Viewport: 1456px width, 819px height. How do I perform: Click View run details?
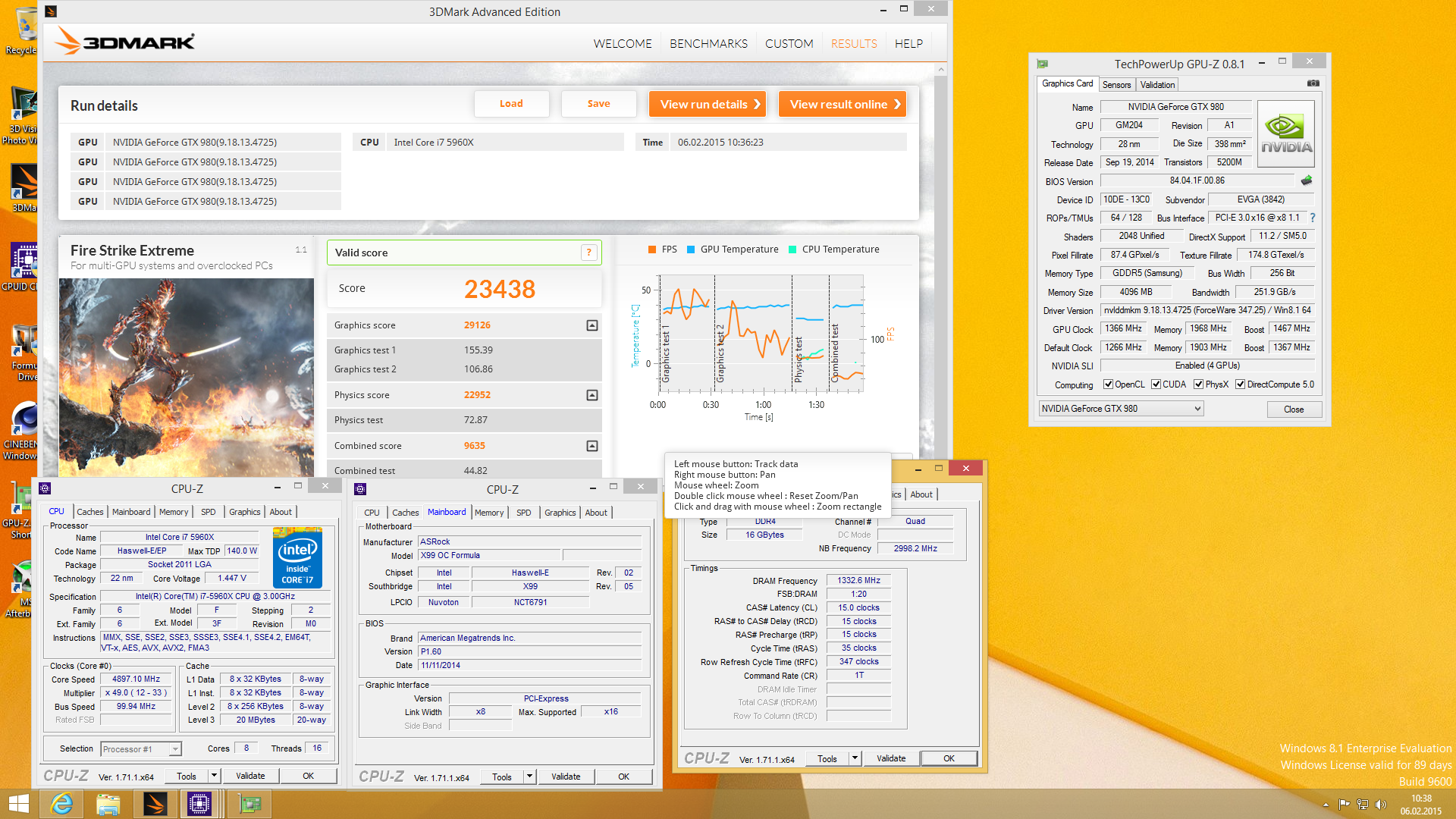tap(707, 105)
